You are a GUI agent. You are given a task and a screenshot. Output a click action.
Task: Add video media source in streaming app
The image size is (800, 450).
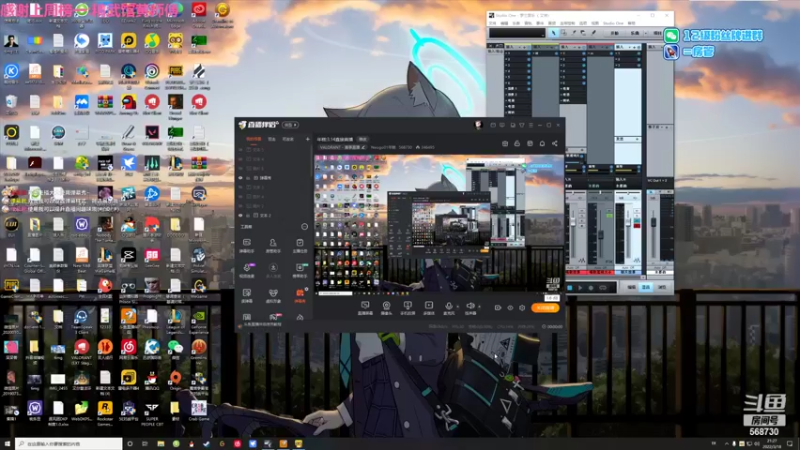(429, 307)
